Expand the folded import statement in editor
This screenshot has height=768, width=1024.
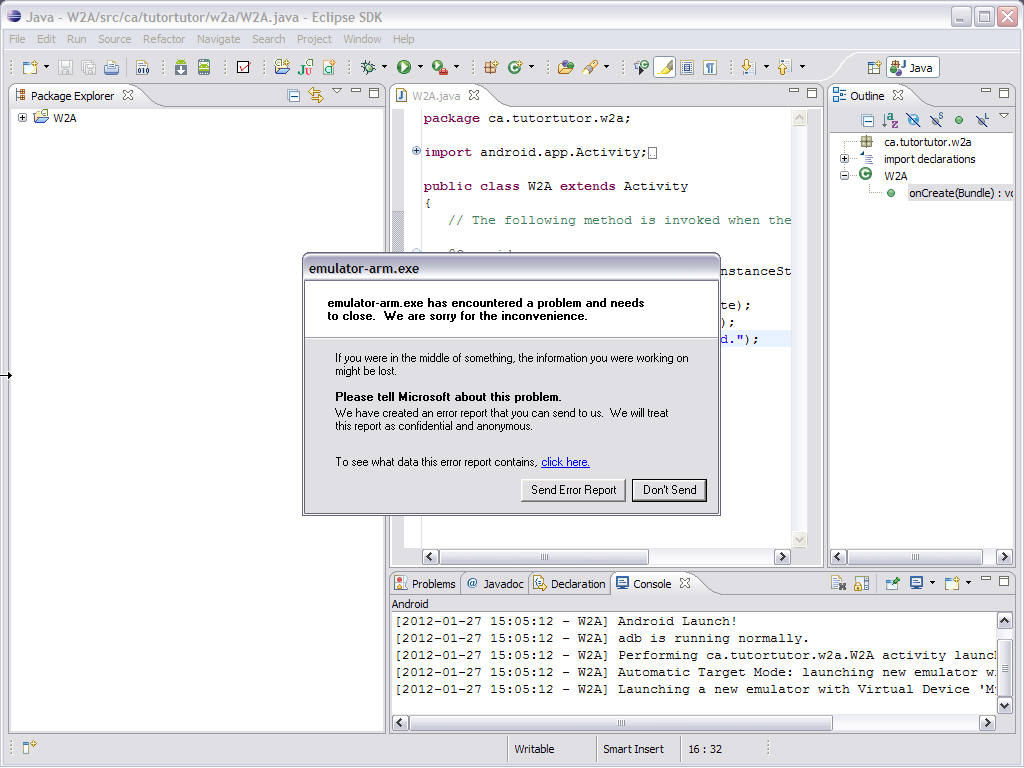point(416,151)
